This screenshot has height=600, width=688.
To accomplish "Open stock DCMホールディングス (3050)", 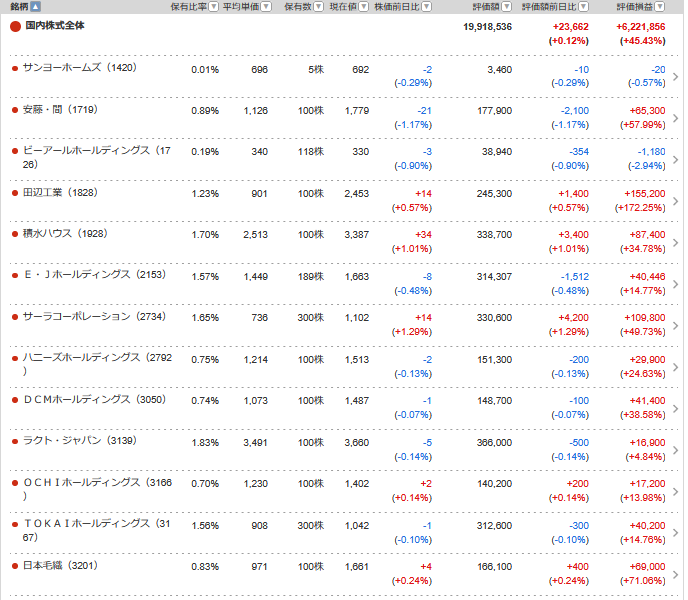I will tap(94, 399).
